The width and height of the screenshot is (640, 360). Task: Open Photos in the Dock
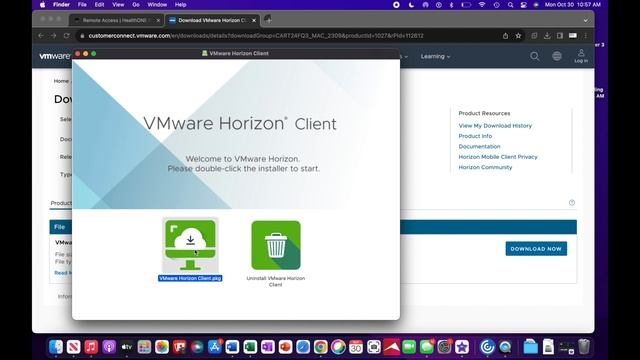(x=162, y=347)
